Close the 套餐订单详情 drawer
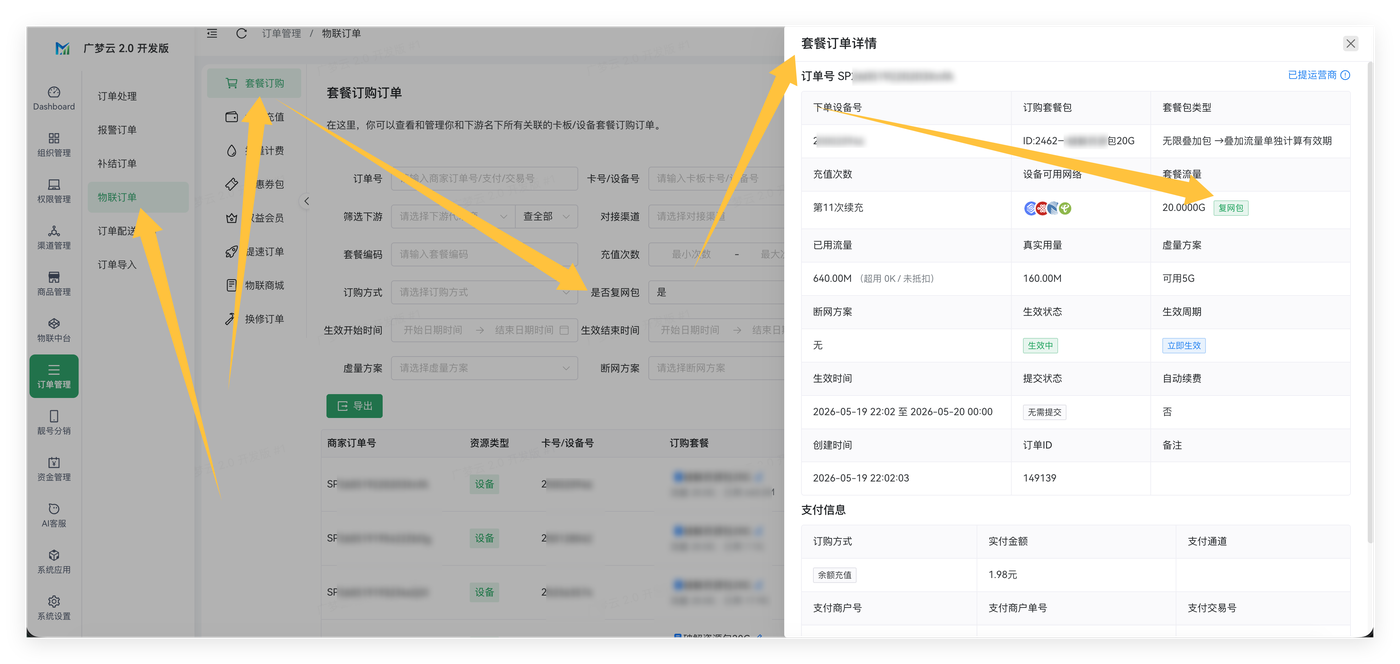This screenshot has width=1400, height=664. click(1350, 43)
